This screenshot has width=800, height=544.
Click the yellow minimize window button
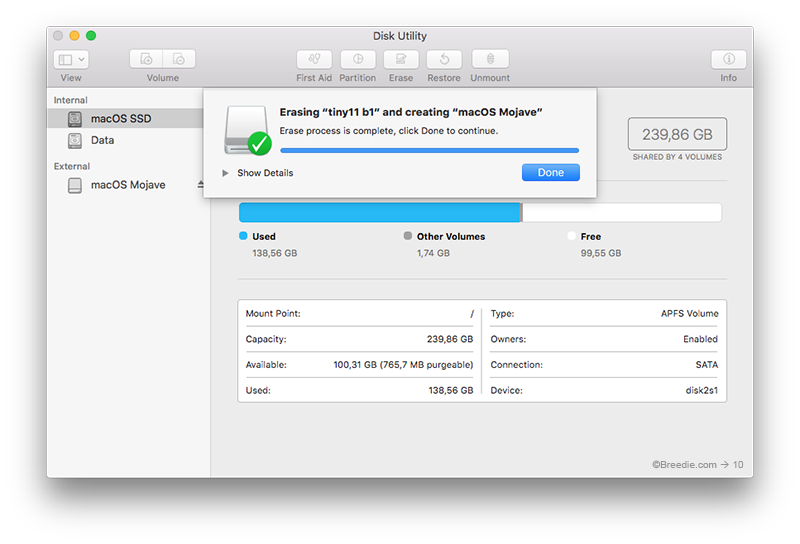coord(74,35)
